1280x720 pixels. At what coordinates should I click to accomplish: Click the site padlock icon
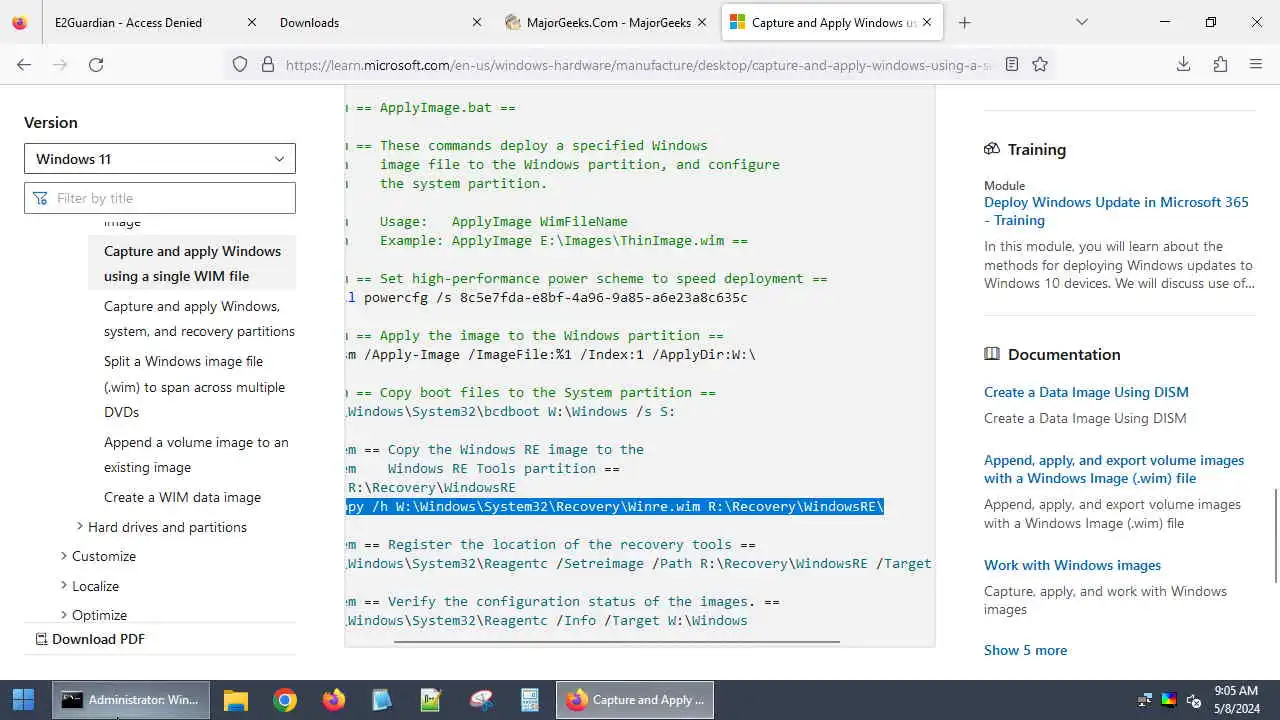coord(267,64)
